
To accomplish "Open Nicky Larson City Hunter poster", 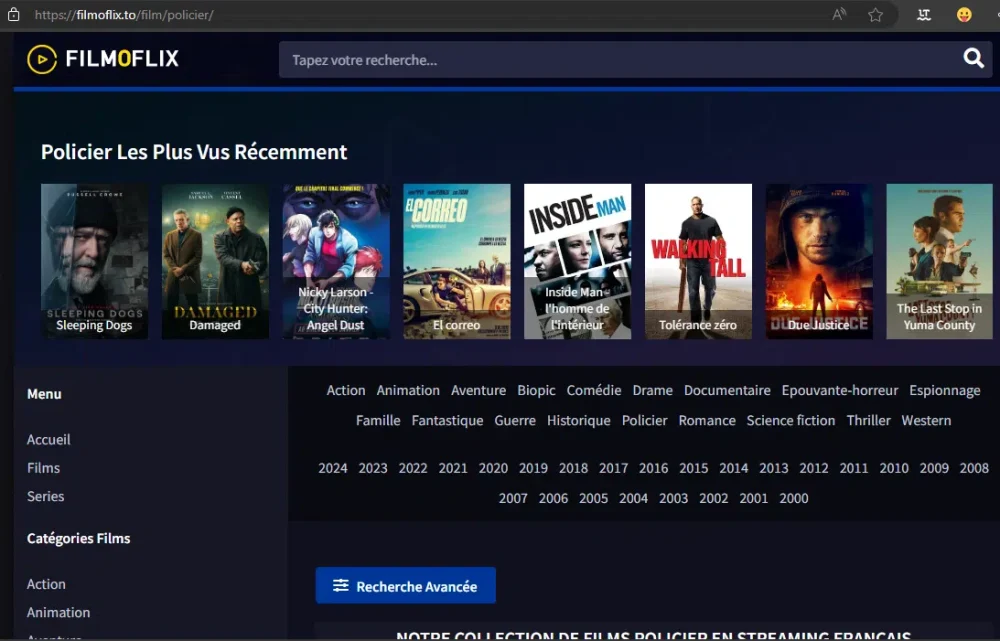I will click(x=335, y=262).
